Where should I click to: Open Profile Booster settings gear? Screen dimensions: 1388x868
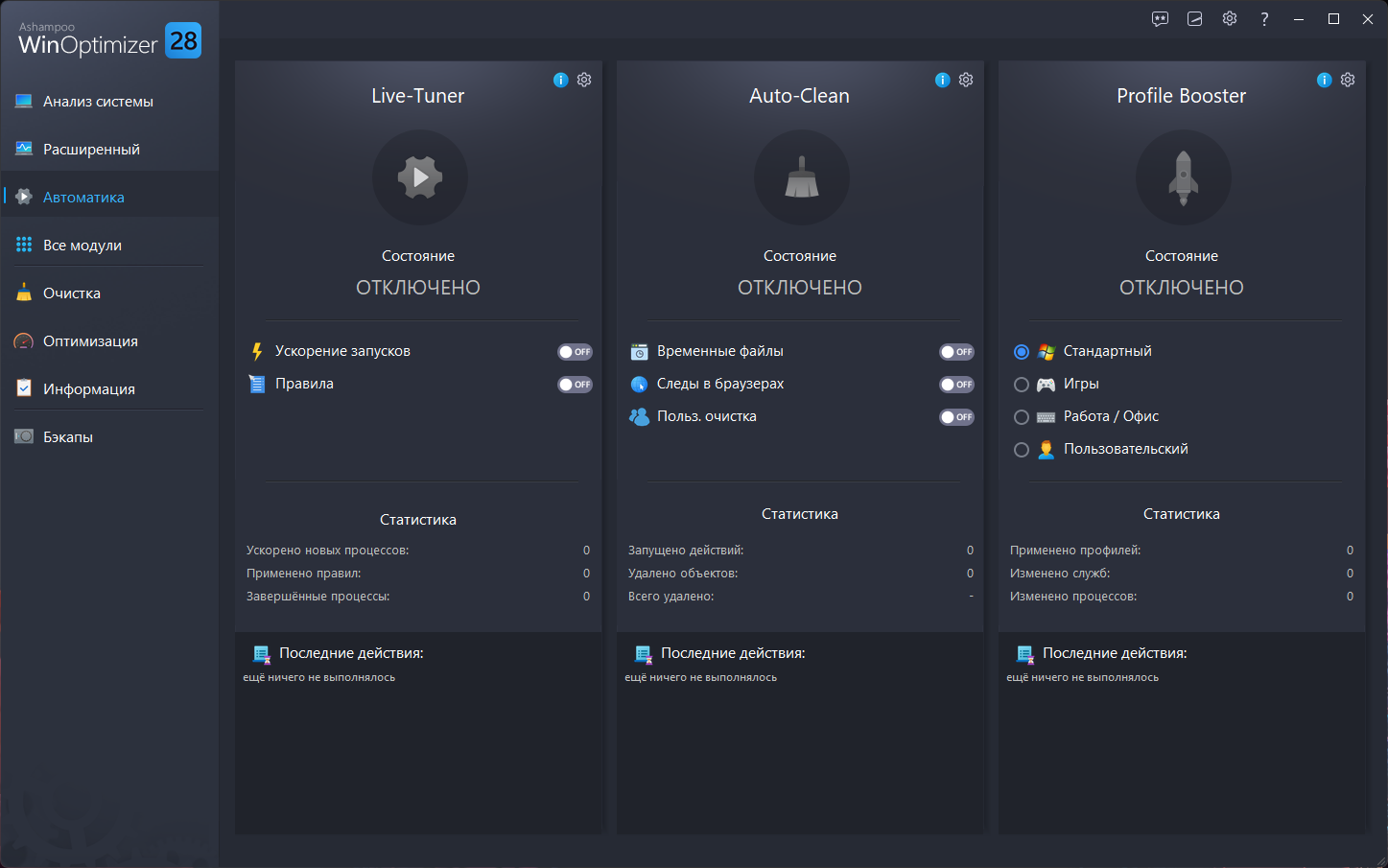click(1348, 80)
